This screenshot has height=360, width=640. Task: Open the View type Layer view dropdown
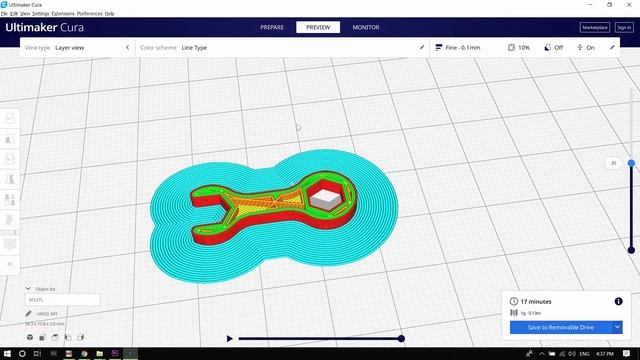tap(77, 47)
